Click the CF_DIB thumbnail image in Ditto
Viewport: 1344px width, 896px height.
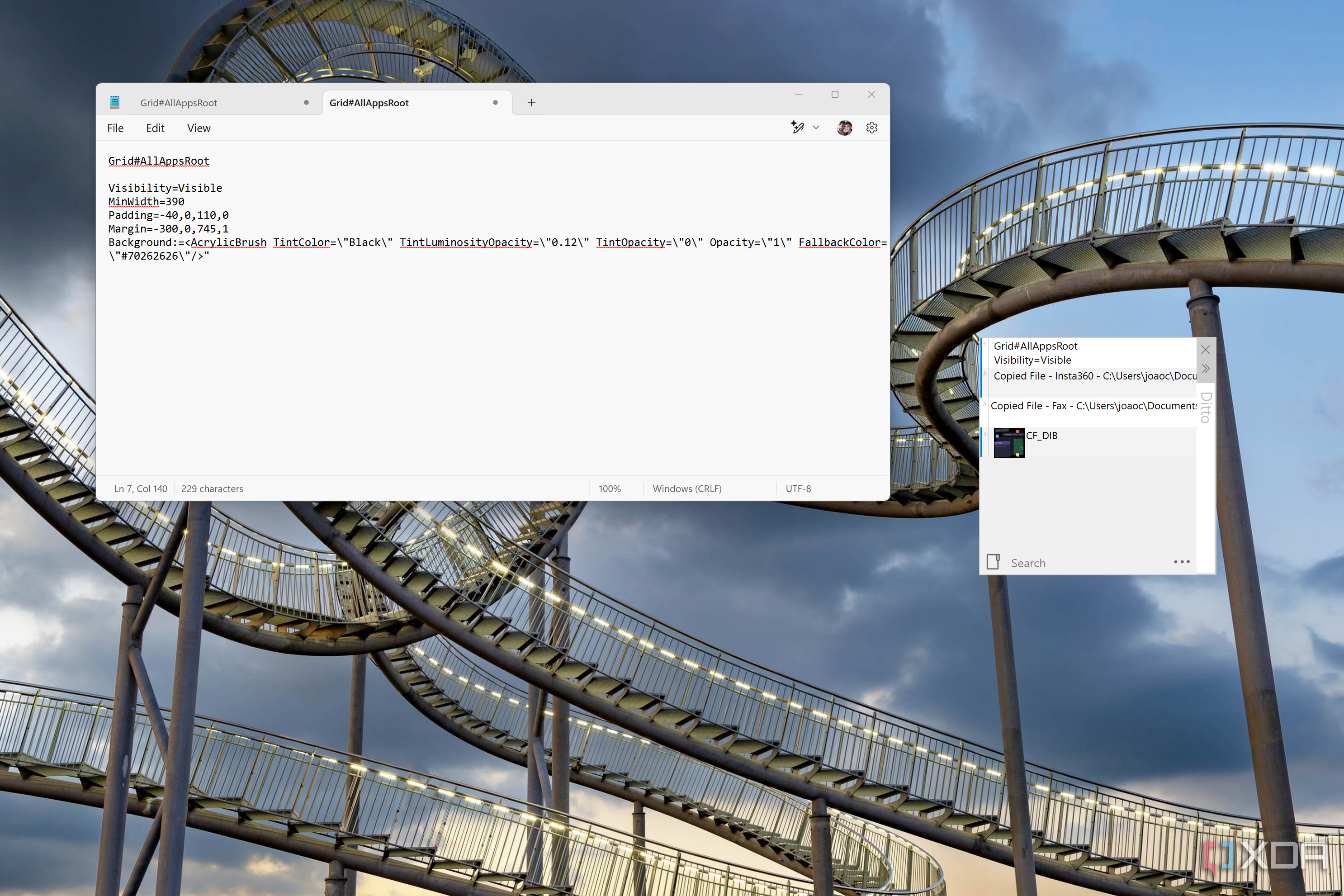(1009, 443)
